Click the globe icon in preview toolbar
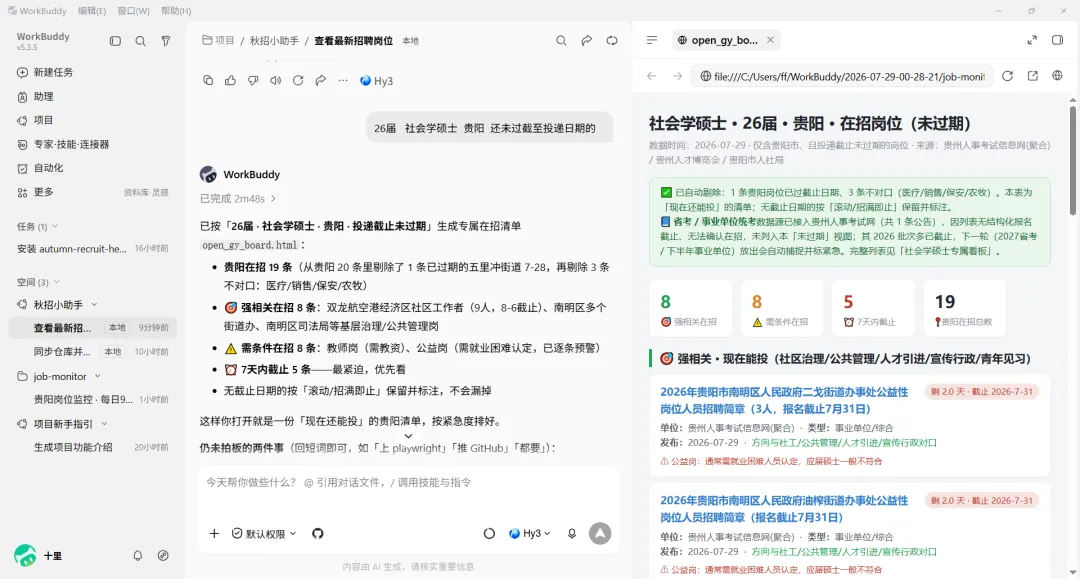Image resolution: width=1080 pixels, height=579 pixels. click(x=1057, y=76)
